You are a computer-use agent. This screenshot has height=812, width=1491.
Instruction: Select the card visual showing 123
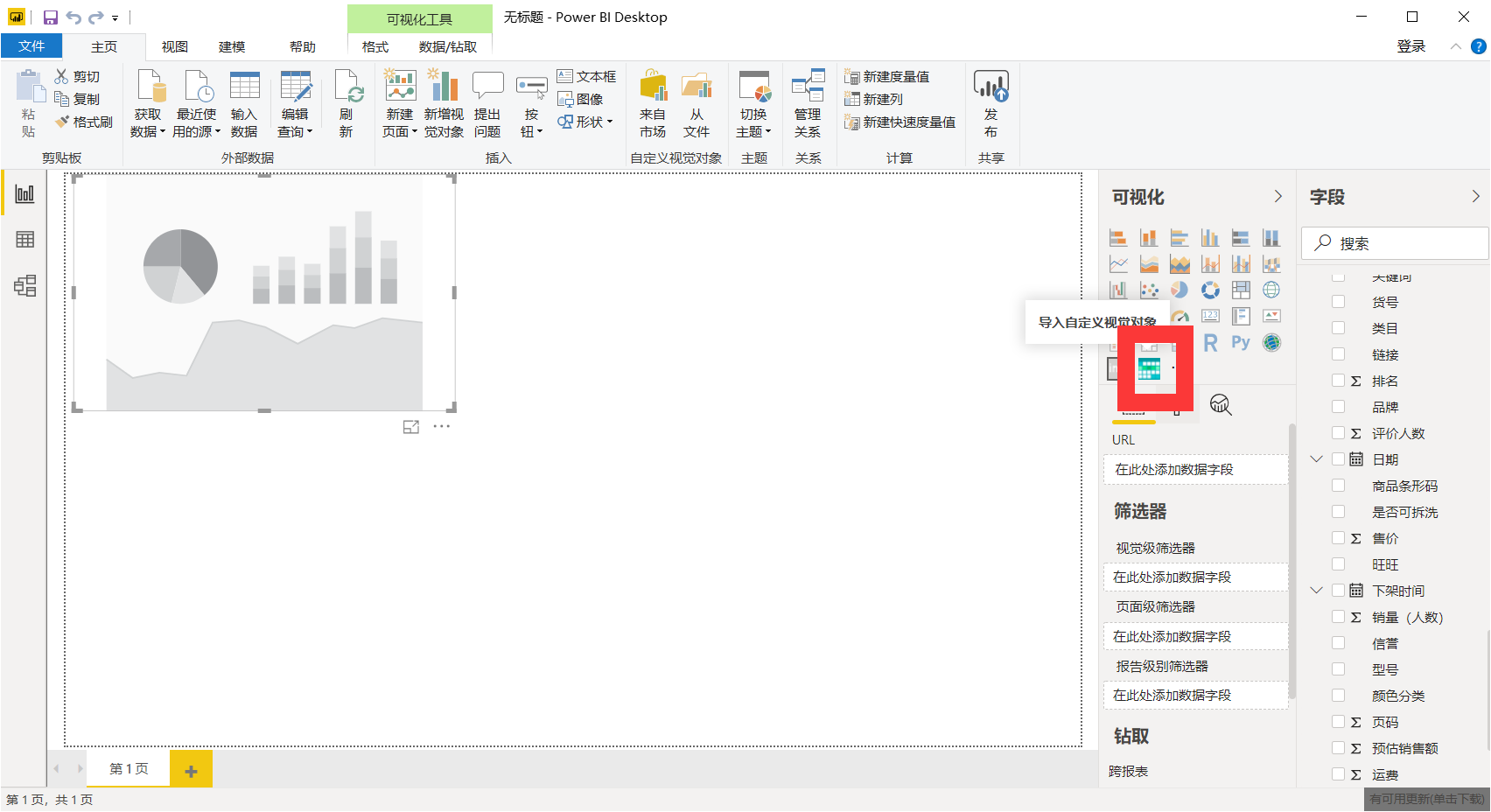(x=1211, y=316)
